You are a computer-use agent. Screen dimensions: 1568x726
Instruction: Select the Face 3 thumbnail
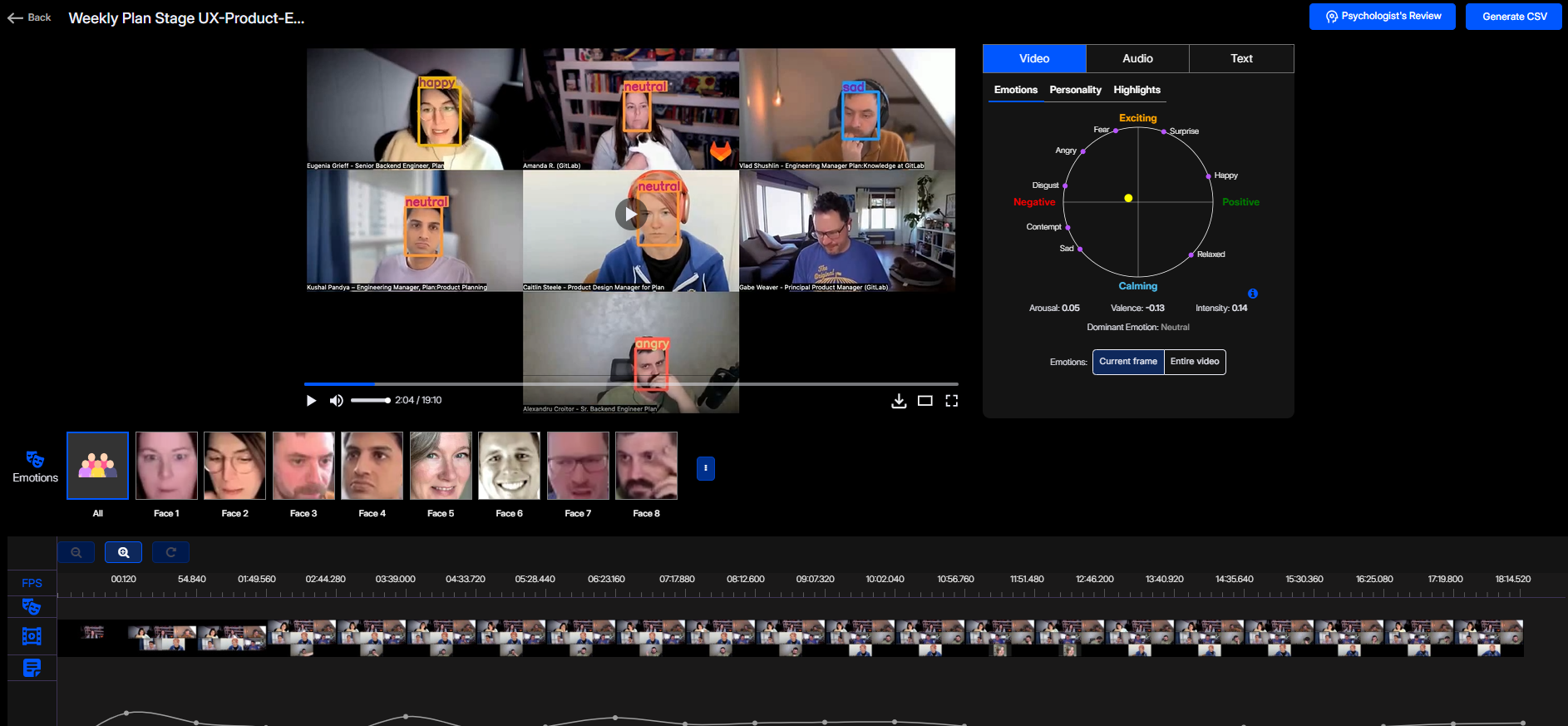303,466
